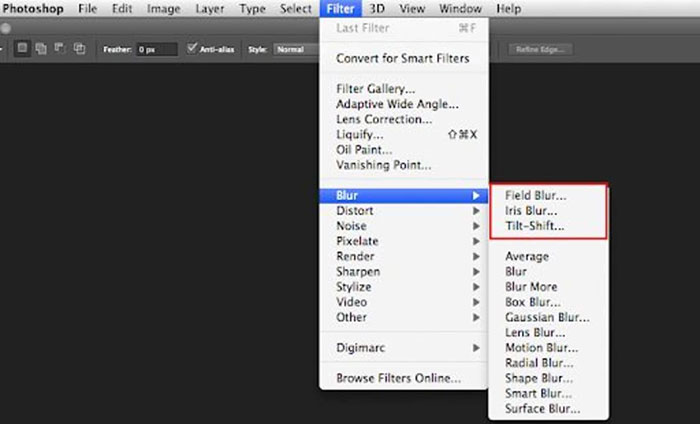Select Blur More option
700x424 pixels.
(549, 287)
